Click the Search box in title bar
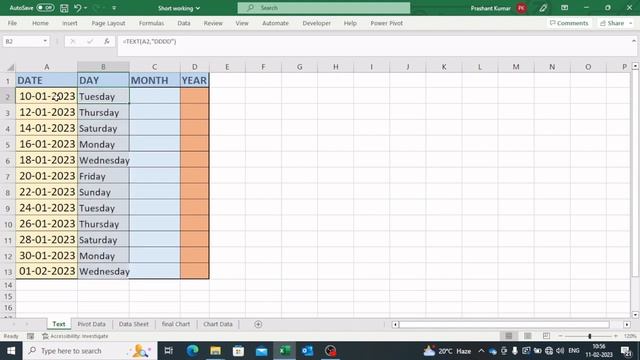 point(324,8)
